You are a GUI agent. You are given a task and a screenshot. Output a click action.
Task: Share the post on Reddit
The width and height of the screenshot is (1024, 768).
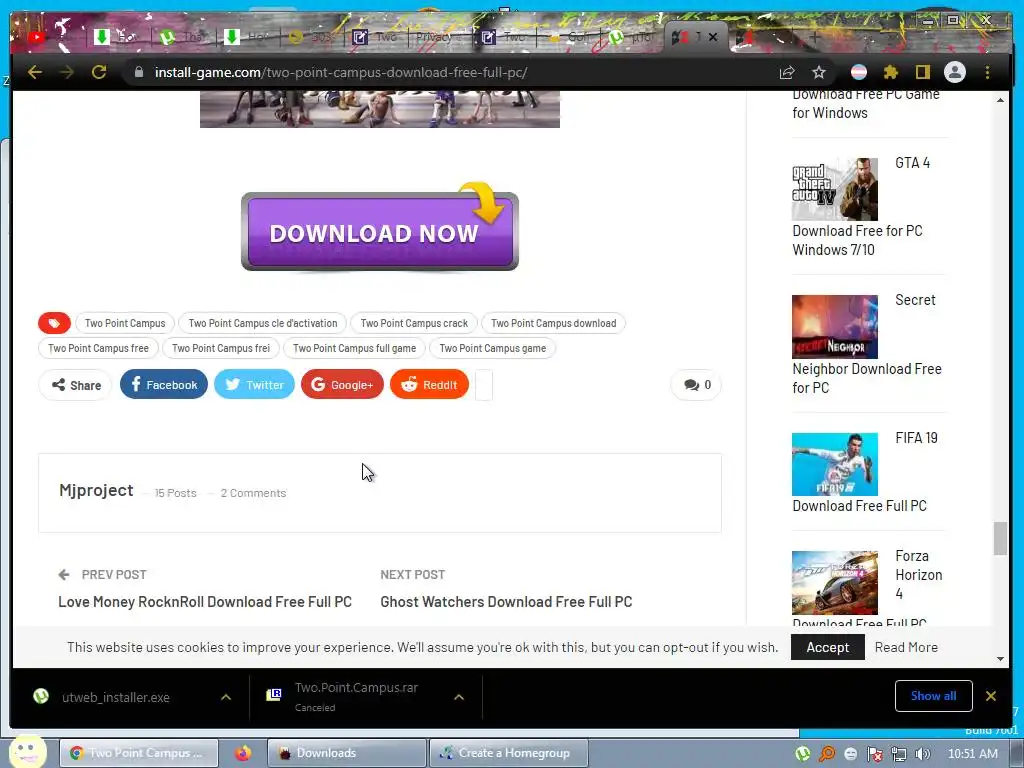tap(429, 385)
